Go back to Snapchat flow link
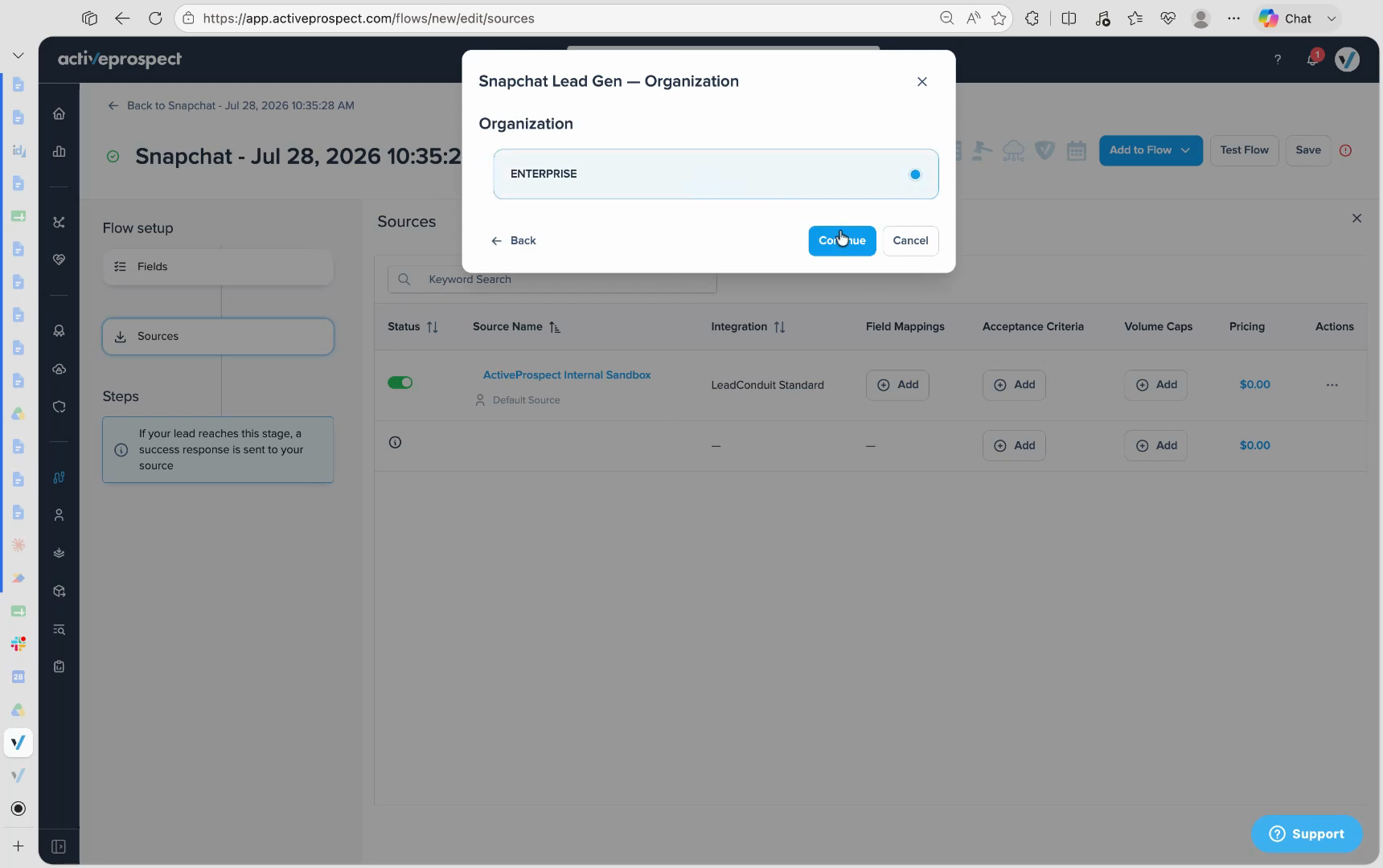1383x868 pixels. tap(232, 106)
